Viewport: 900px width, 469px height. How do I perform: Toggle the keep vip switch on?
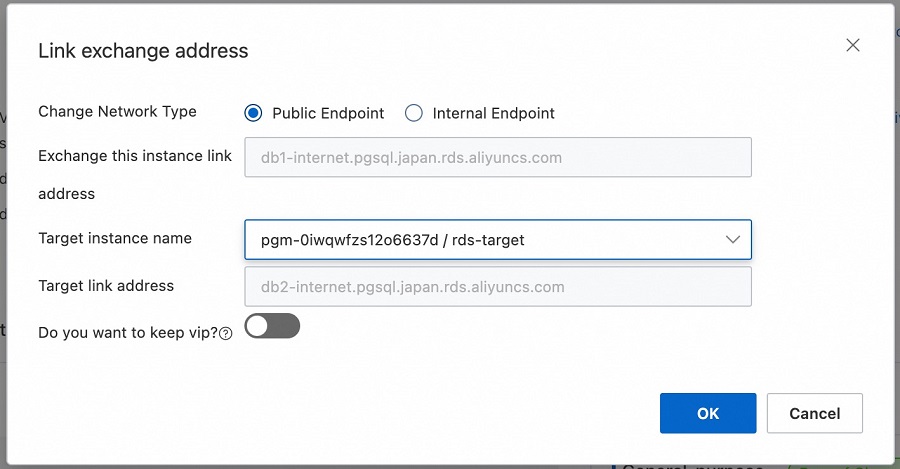coord(272,326)
